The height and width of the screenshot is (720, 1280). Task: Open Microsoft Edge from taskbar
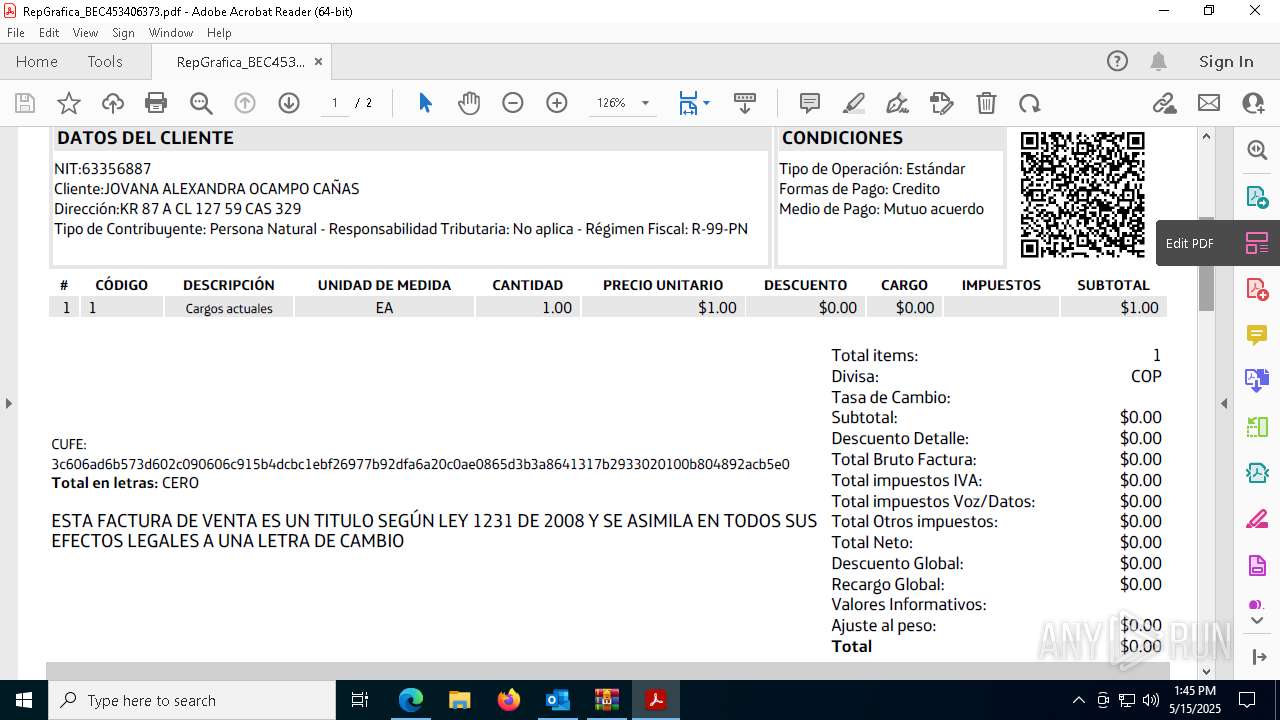click(411, 700)
